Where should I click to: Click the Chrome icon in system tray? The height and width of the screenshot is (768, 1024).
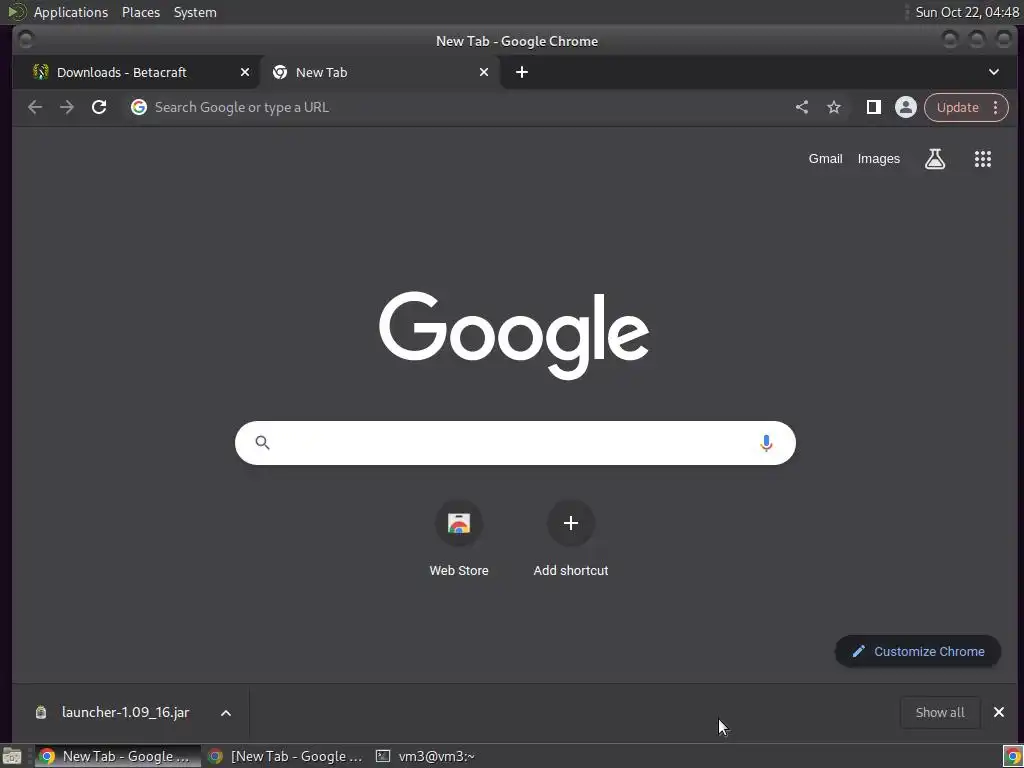point(1012,756)
